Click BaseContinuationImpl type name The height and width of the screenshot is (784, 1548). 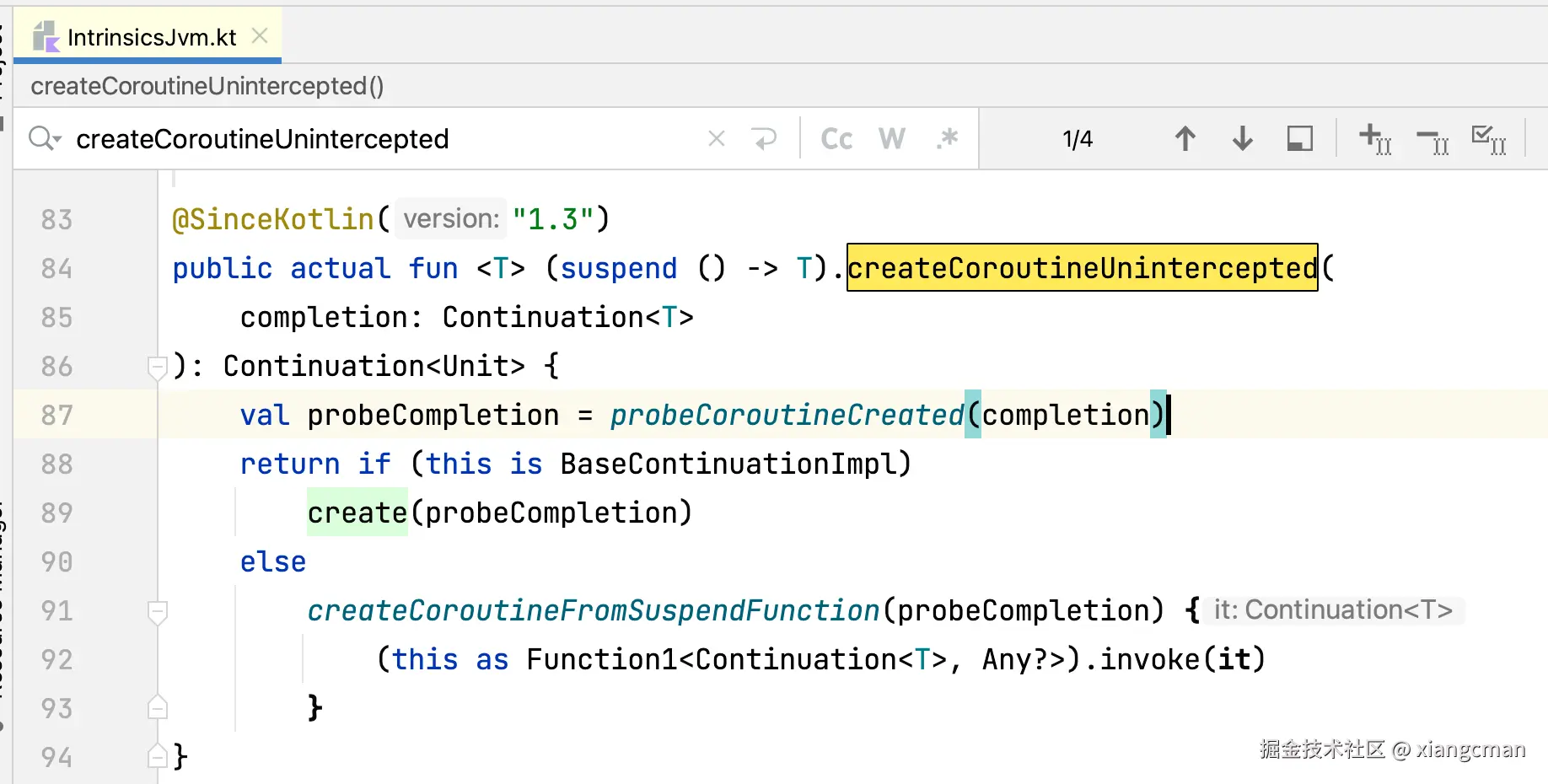[x=727, y=464]
